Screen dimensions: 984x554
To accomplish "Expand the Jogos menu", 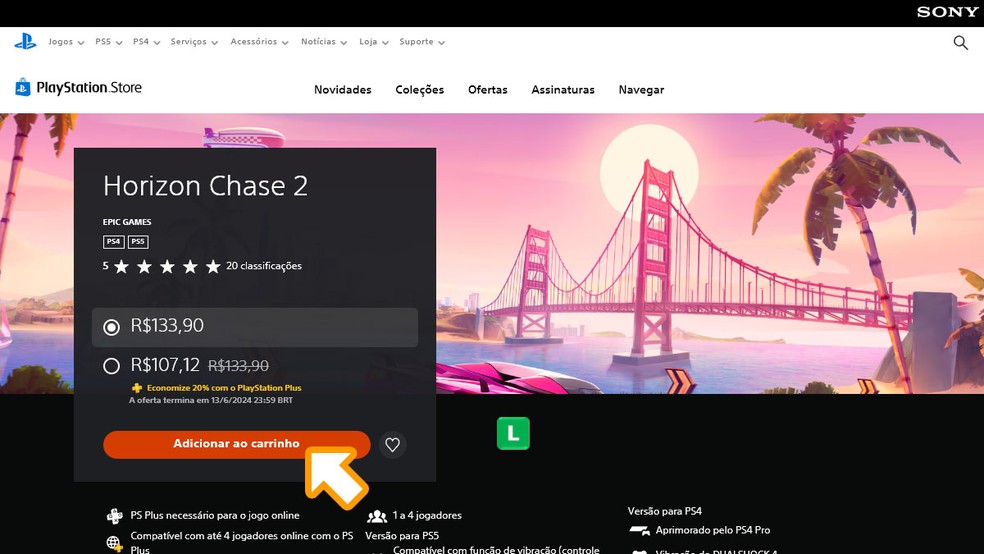I will 66,42.
